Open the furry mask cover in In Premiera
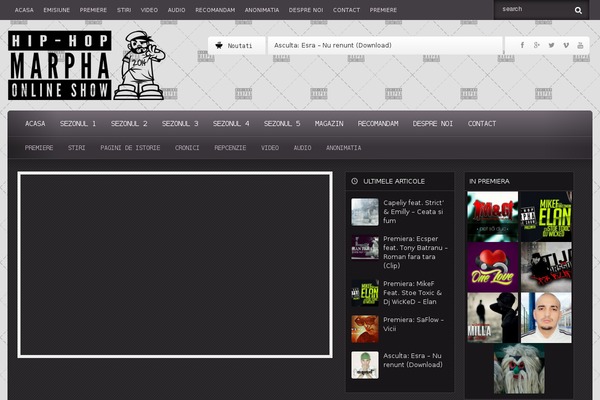The width and height of the screenshot is (600, 400). pos(519,368)
